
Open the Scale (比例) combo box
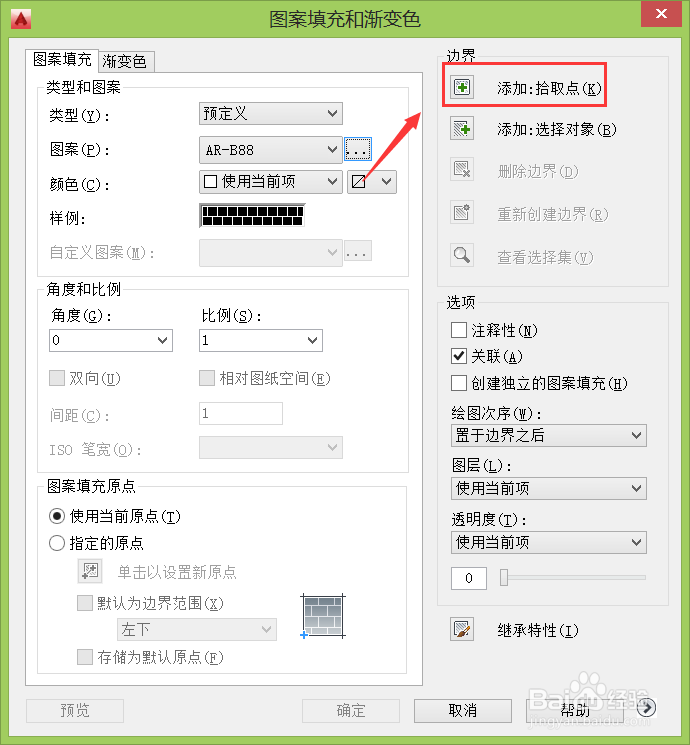click(261, 340)
